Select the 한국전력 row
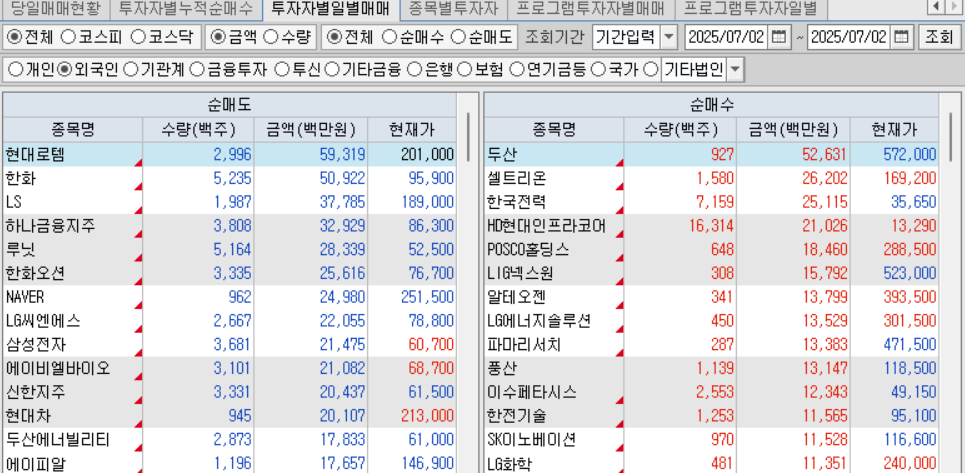This screenshot has width=965, height=473. [712, 202]
